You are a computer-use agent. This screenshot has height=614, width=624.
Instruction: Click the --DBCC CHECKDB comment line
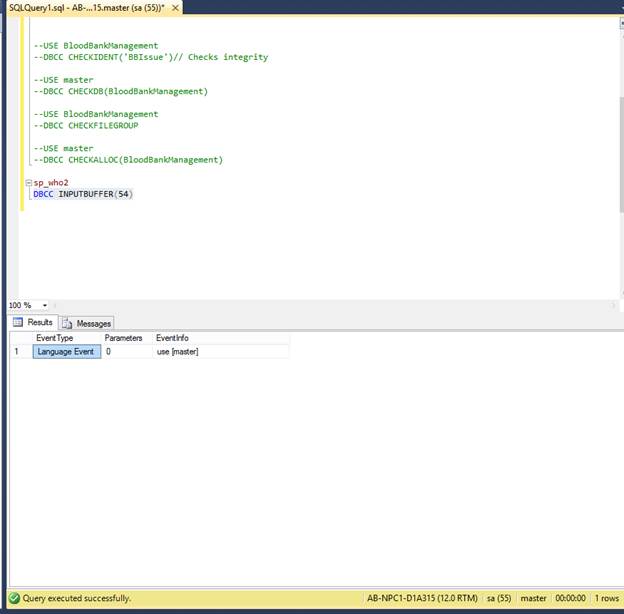click(121, 92)
